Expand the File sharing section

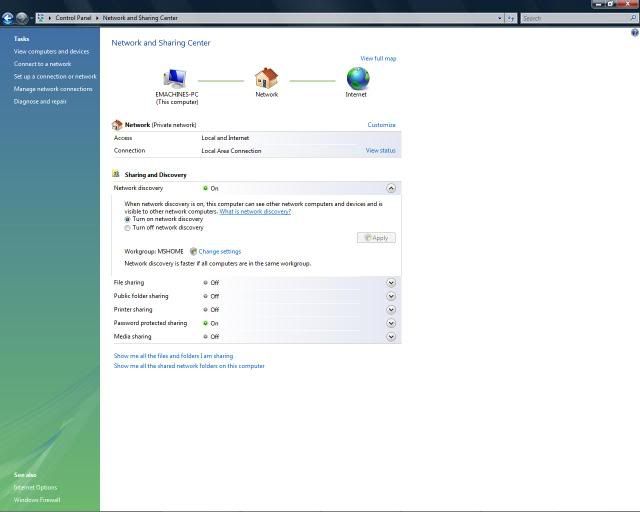point(391,283)
